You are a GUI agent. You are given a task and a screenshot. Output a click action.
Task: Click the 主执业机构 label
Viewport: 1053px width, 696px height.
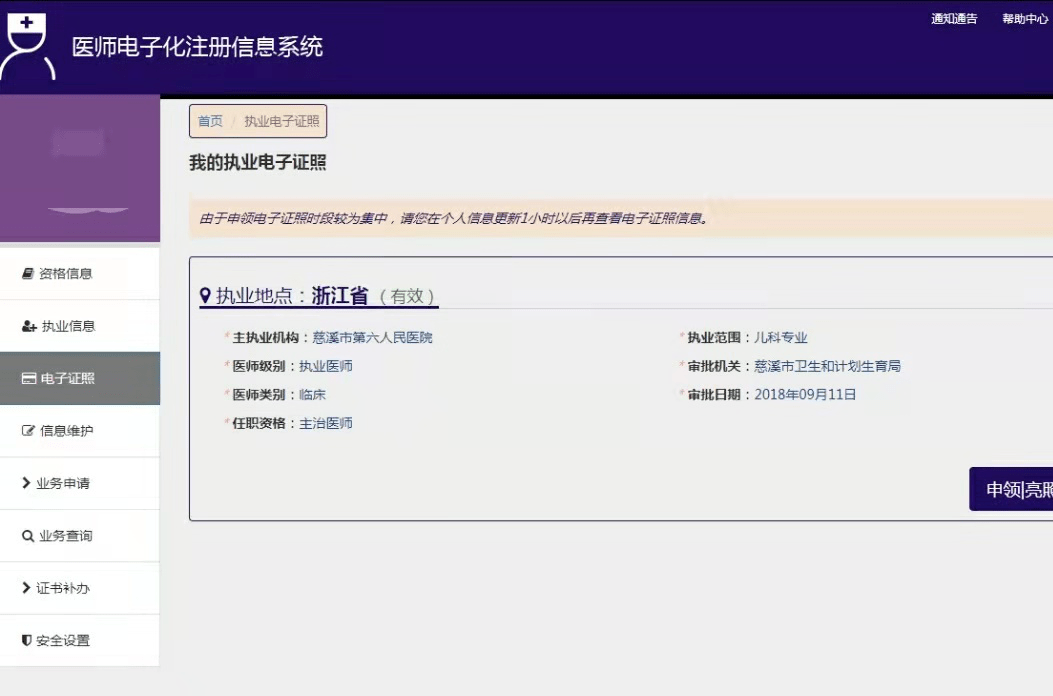tap(265, 337)
